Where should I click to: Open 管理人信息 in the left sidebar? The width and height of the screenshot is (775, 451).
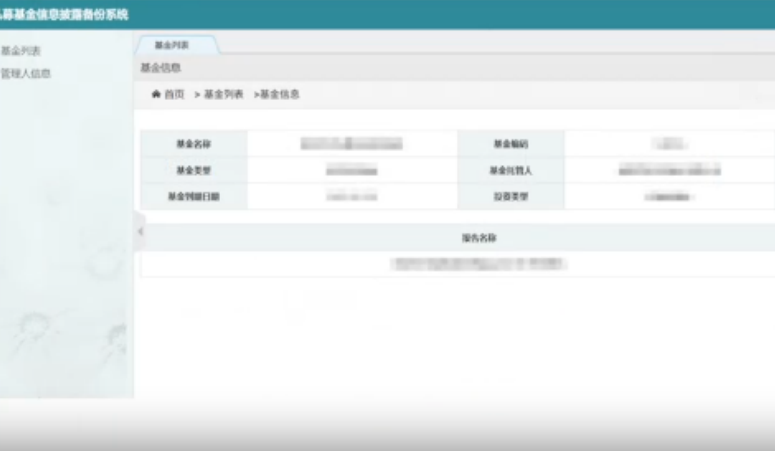click(26, 73)
